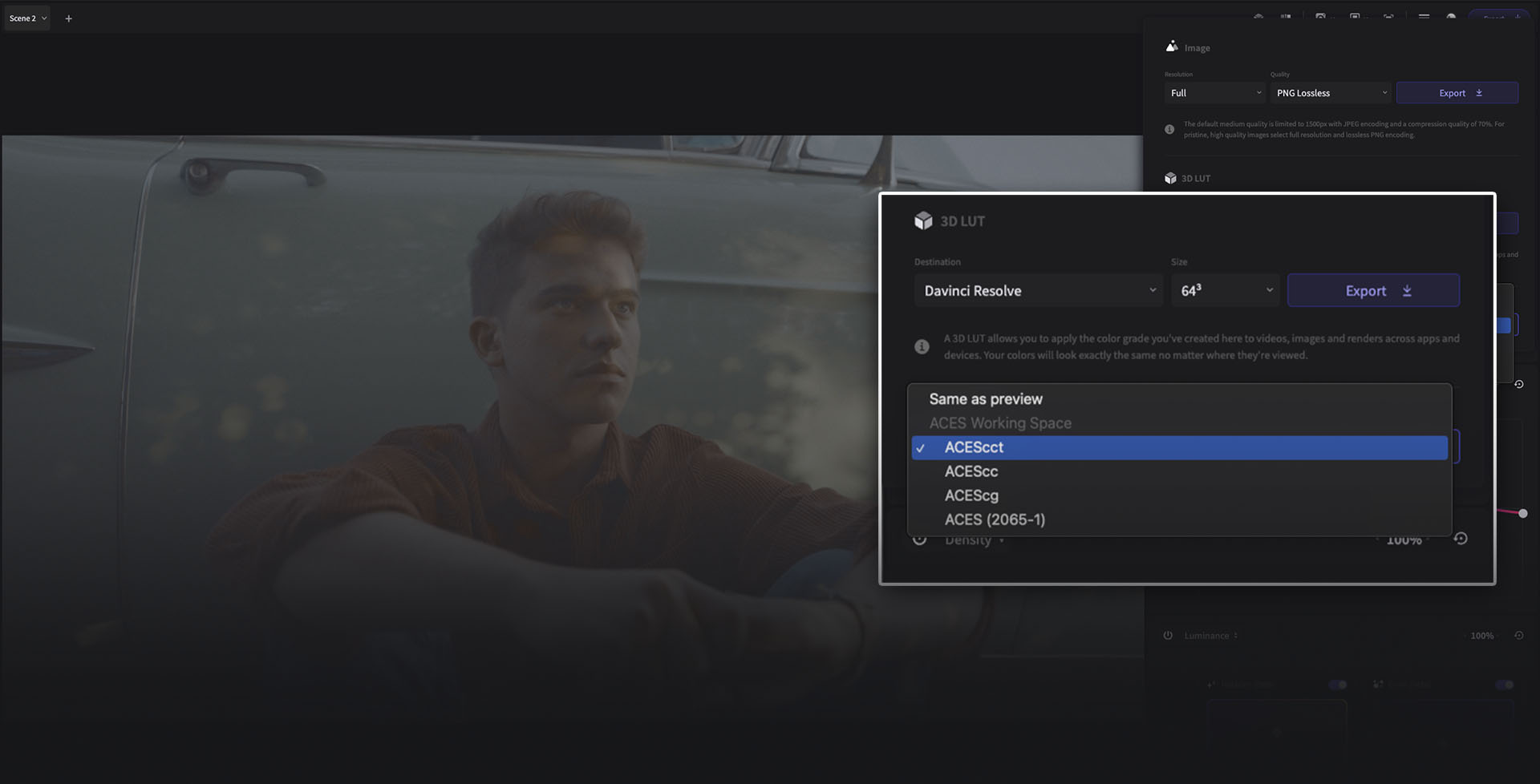Click the plus button to add a new scene
Image resolution: width=1540 pixels, height=784 pixels.
[69, 18]
